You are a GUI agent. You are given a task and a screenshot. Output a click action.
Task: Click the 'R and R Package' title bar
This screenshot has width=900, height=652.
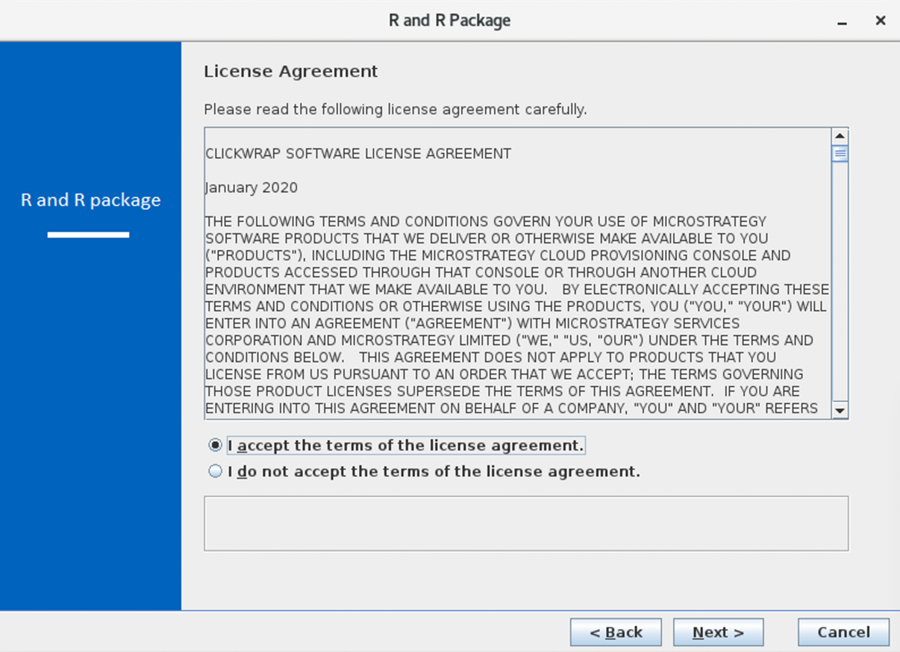450,20
